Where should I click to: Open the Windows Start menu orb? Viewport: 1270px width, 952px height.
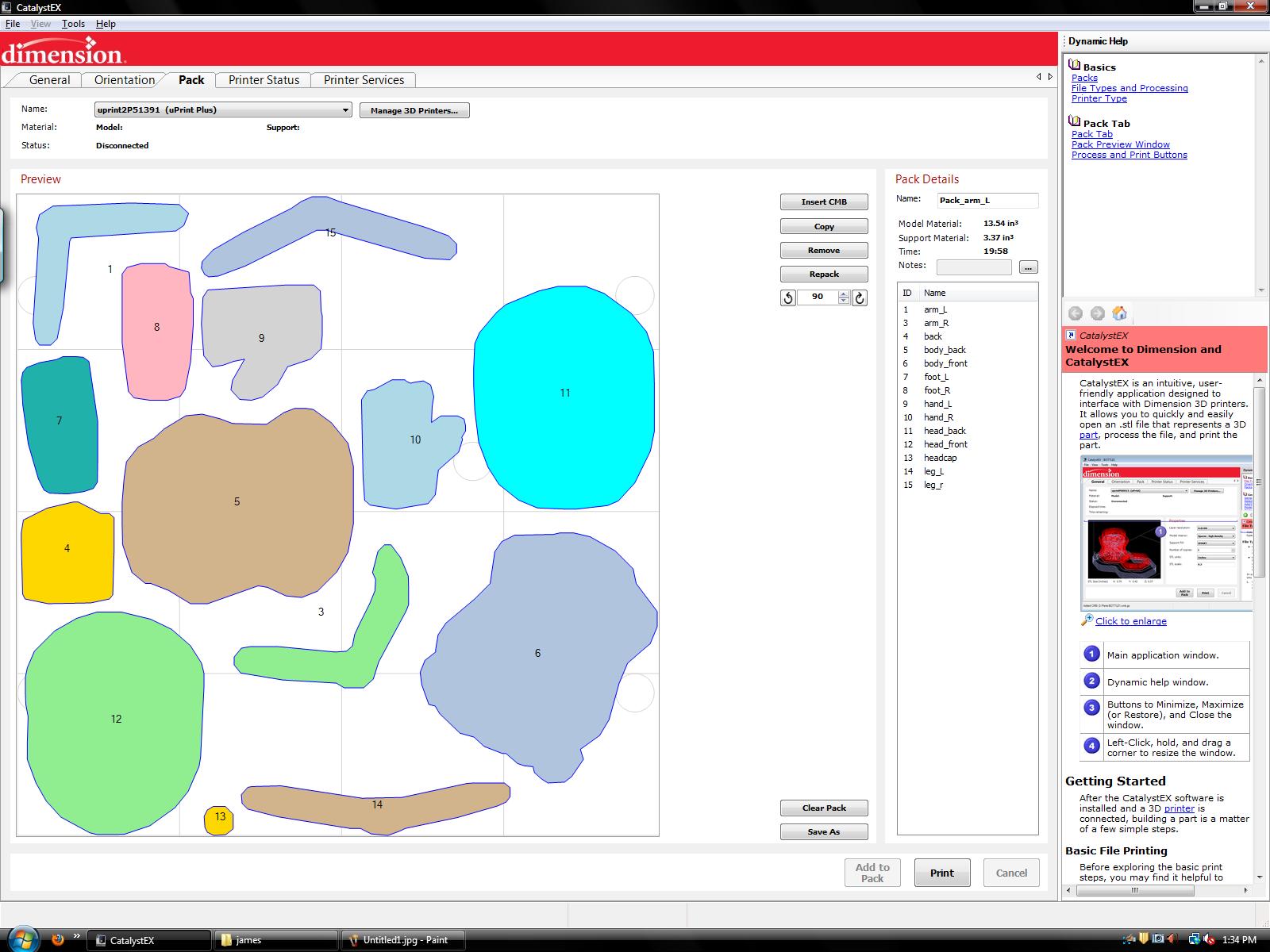pyautogui.click(x=22, y=939)
